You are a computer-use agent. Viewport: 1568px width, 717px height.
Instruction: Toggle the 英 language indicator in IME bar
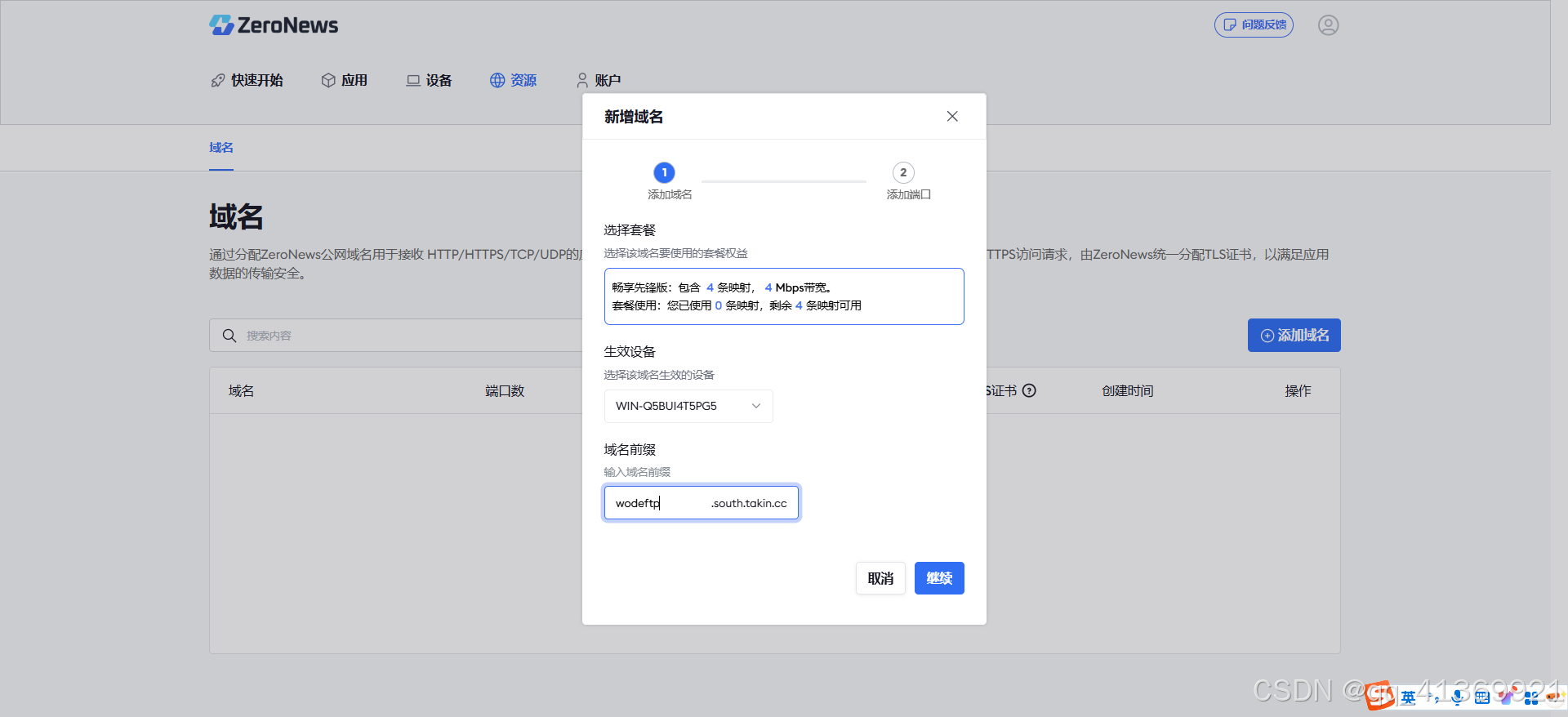[1409, 697]
